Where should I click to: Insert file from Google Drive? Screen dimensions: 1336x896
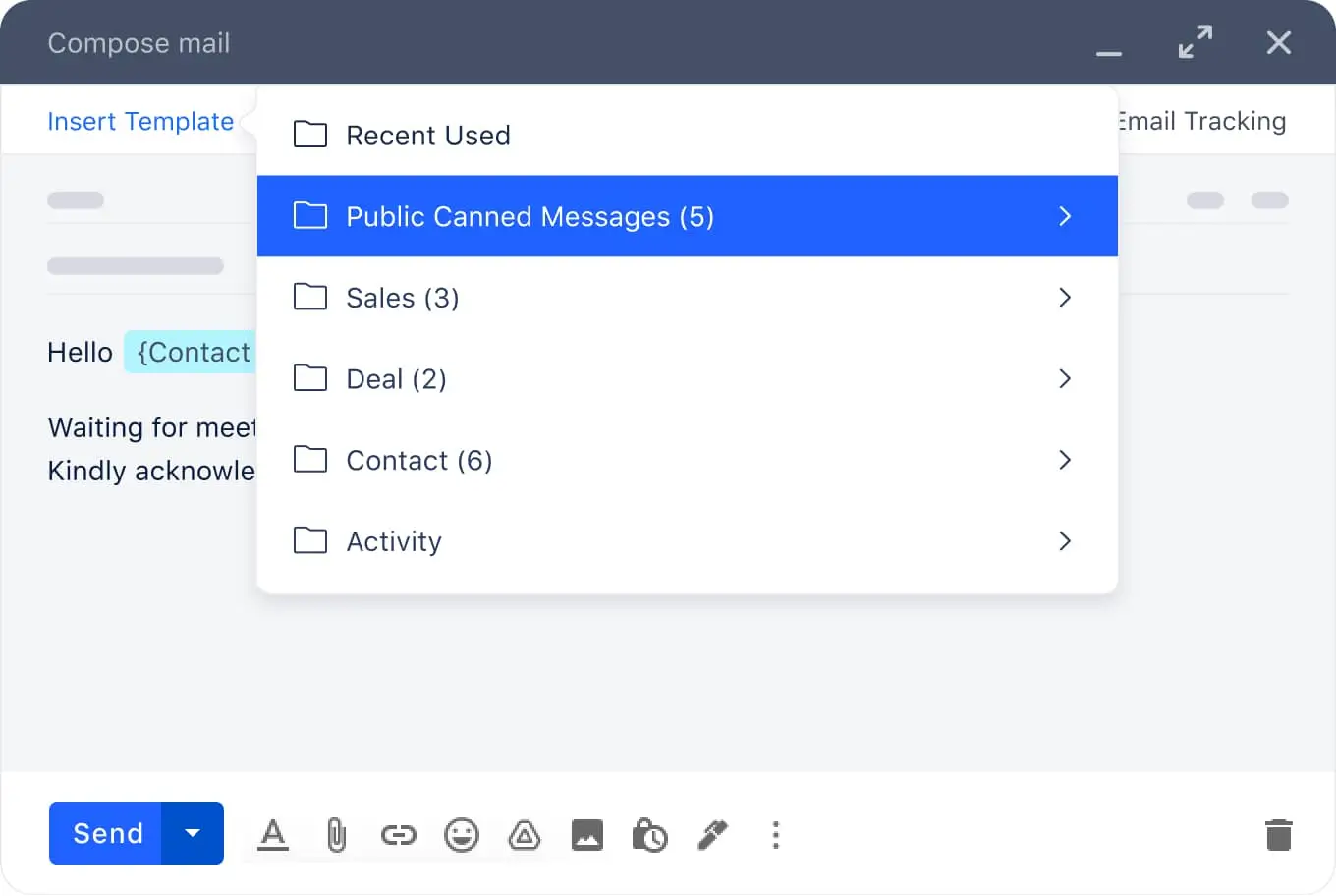point(524,835)
